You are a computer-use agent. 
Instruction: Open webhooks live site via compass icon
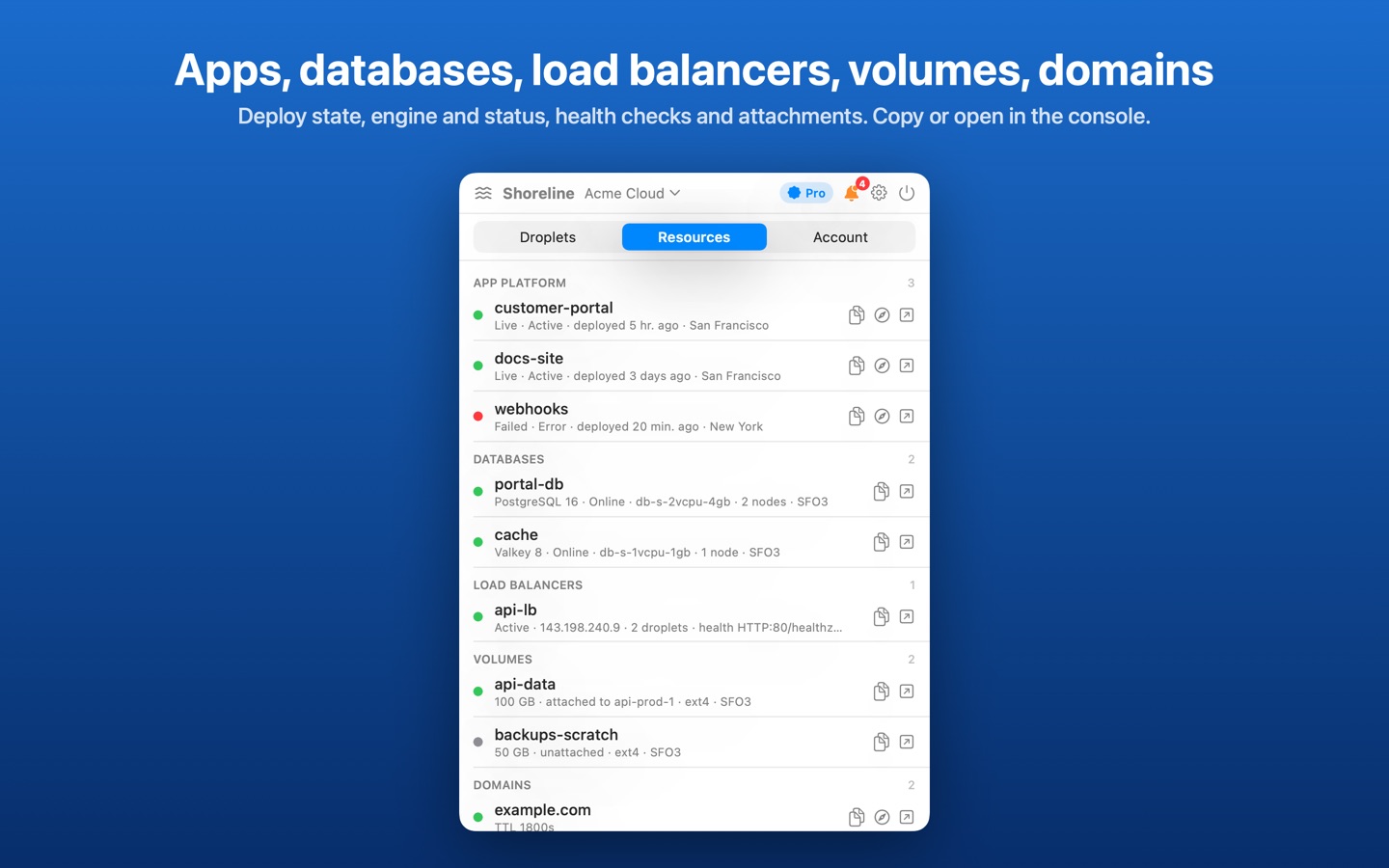point(882,417)
